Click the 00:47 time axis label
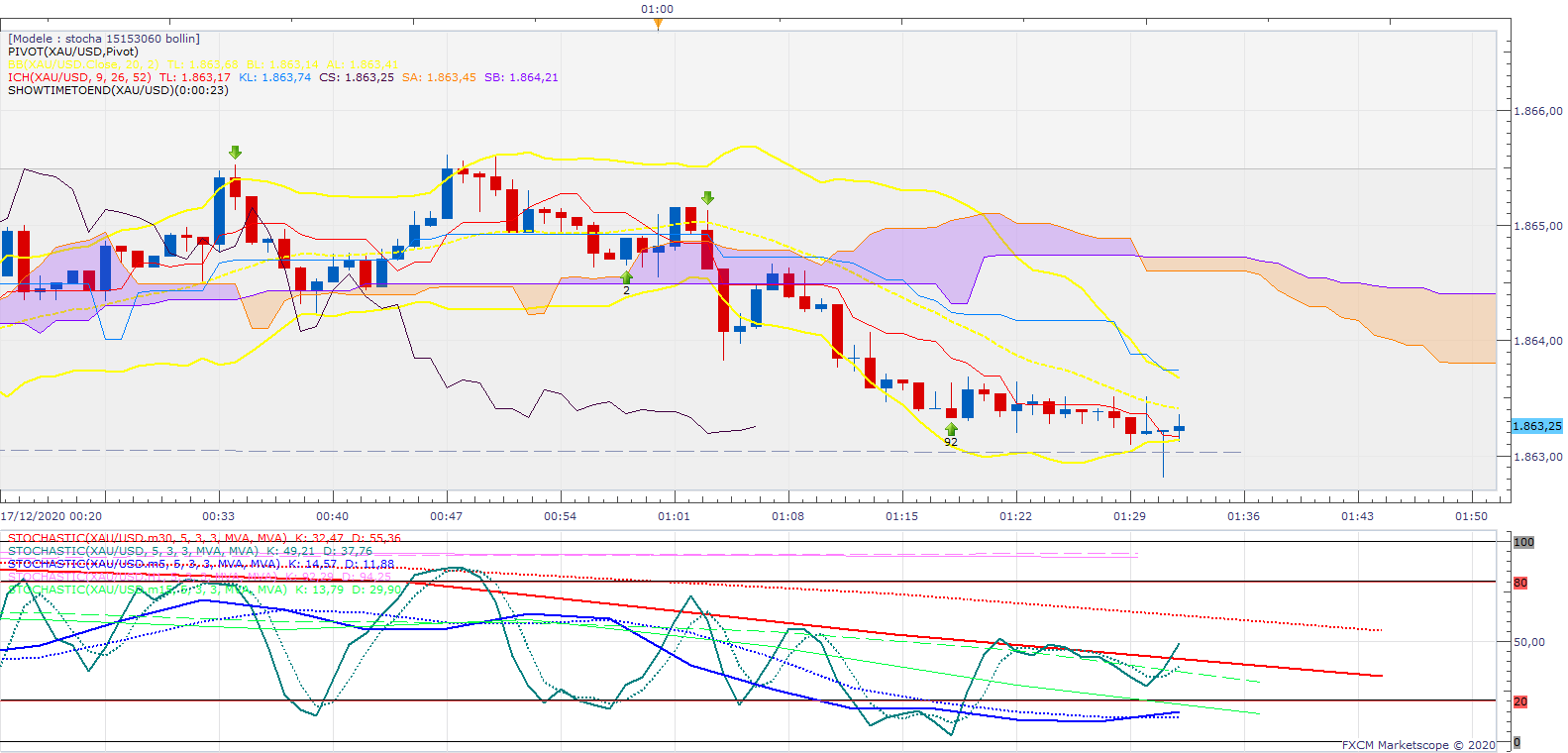1568x753 pixels. (447, 516)
